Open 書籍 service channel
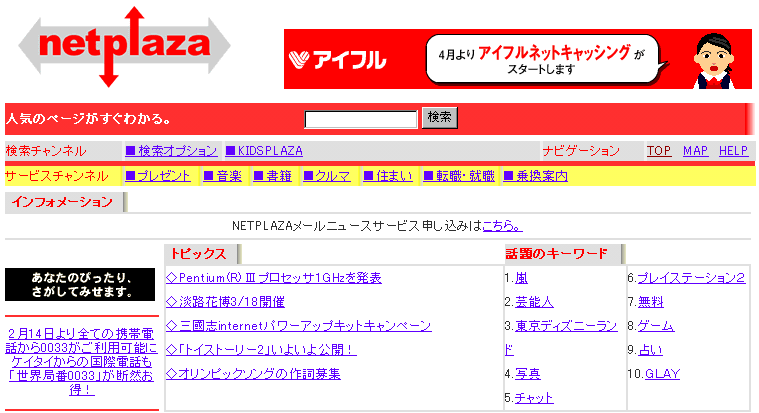The image size is (759, 413). 273,176
